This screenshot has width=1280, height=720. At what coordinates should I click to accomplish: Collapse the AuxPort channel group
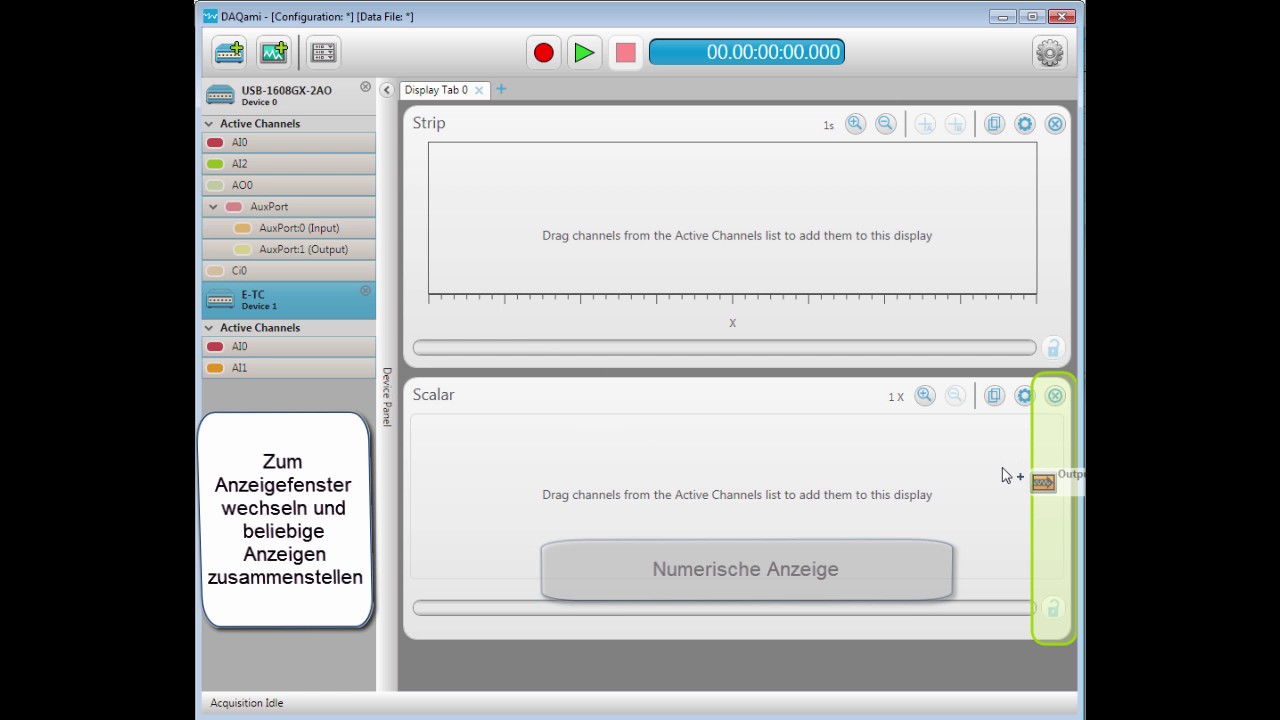click(x=213, y=207)
